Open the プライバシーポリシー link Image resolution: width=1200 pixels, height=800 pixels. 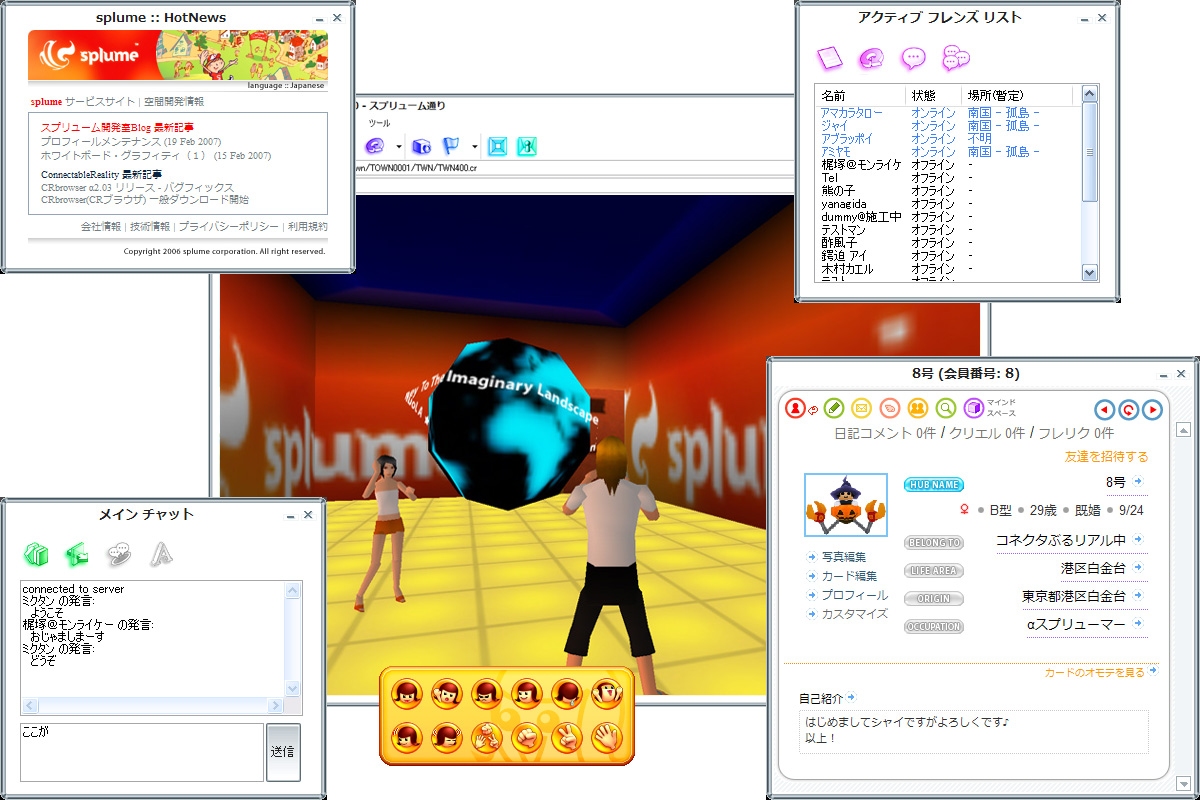228,227
